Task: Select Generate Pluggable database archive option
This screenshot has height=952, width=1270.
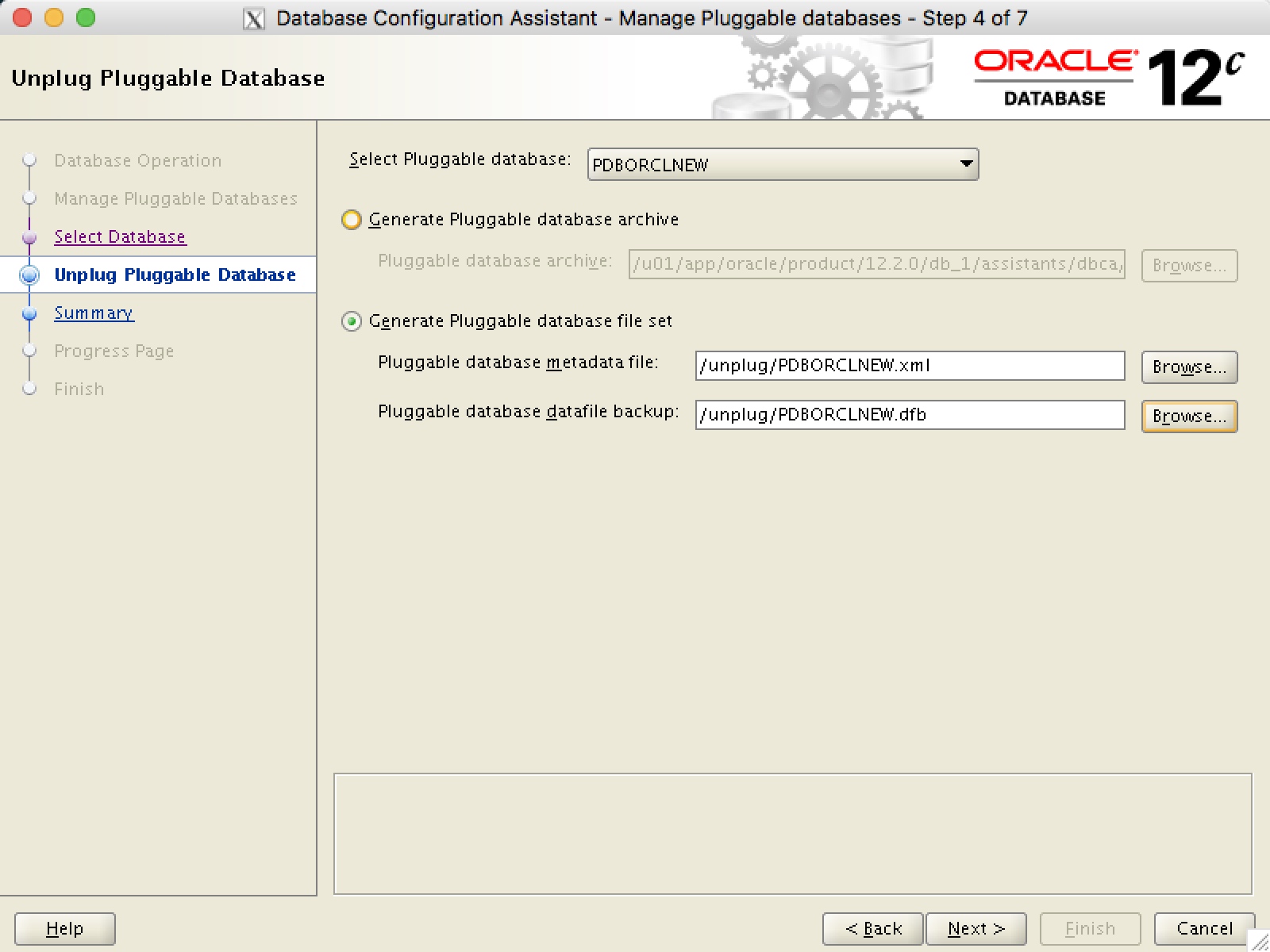Action: pyautogui.click(x=351, y=220)
